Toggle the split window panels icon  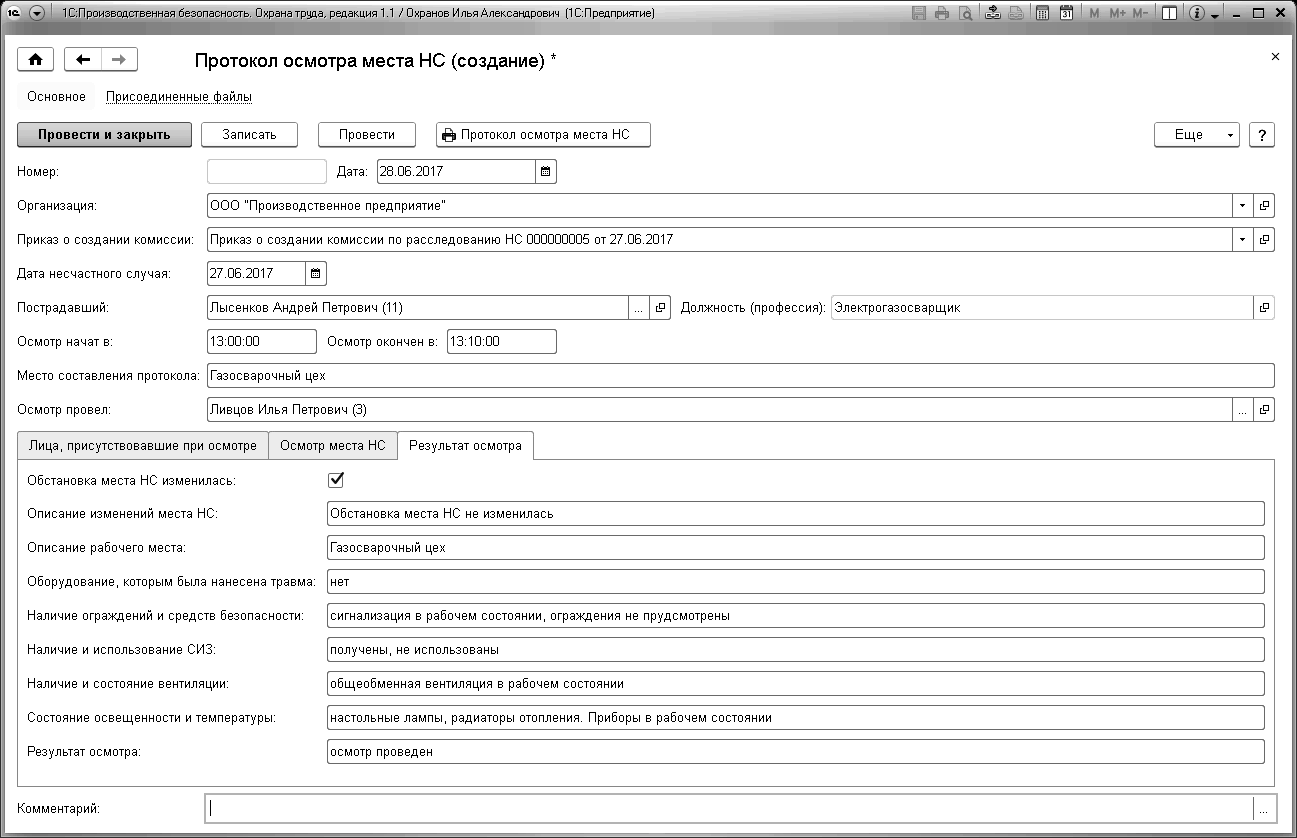(1168, 14)
